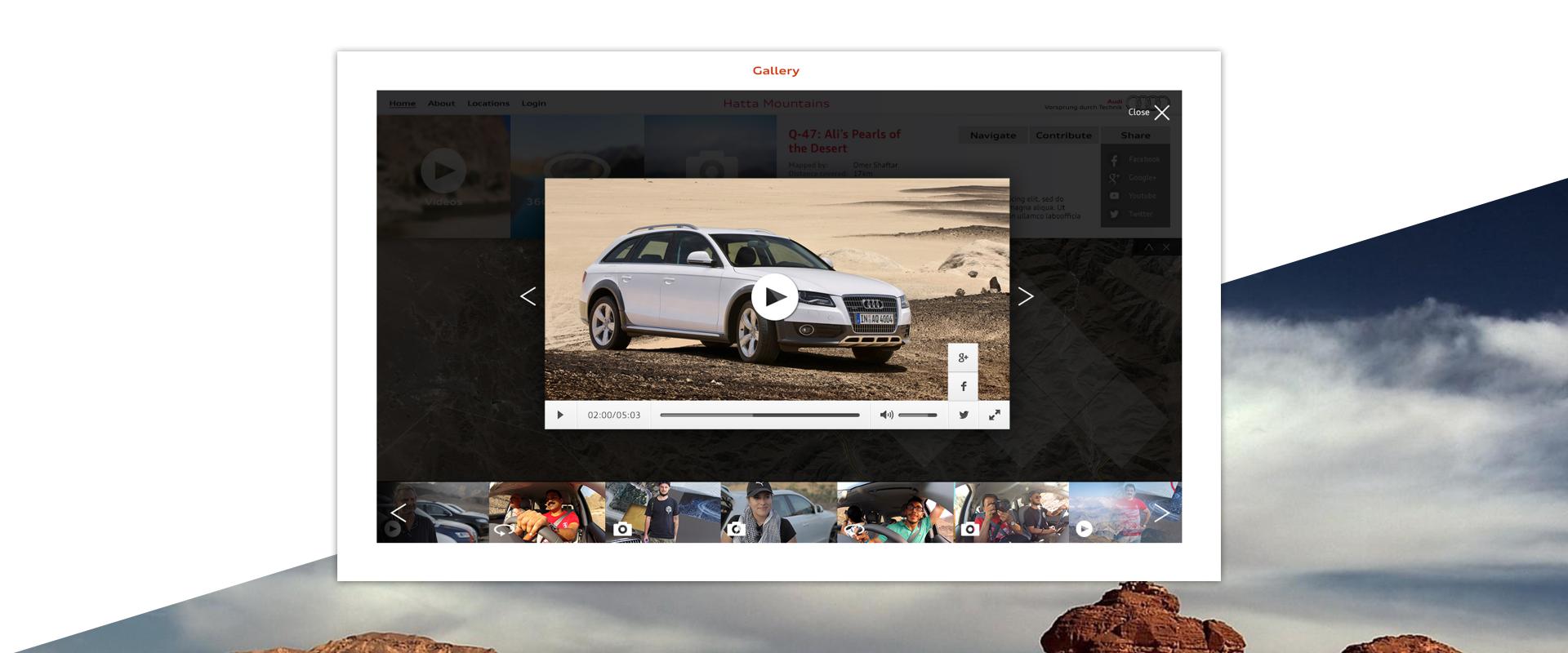Go to the next gallery item with right arrow

1026,296
